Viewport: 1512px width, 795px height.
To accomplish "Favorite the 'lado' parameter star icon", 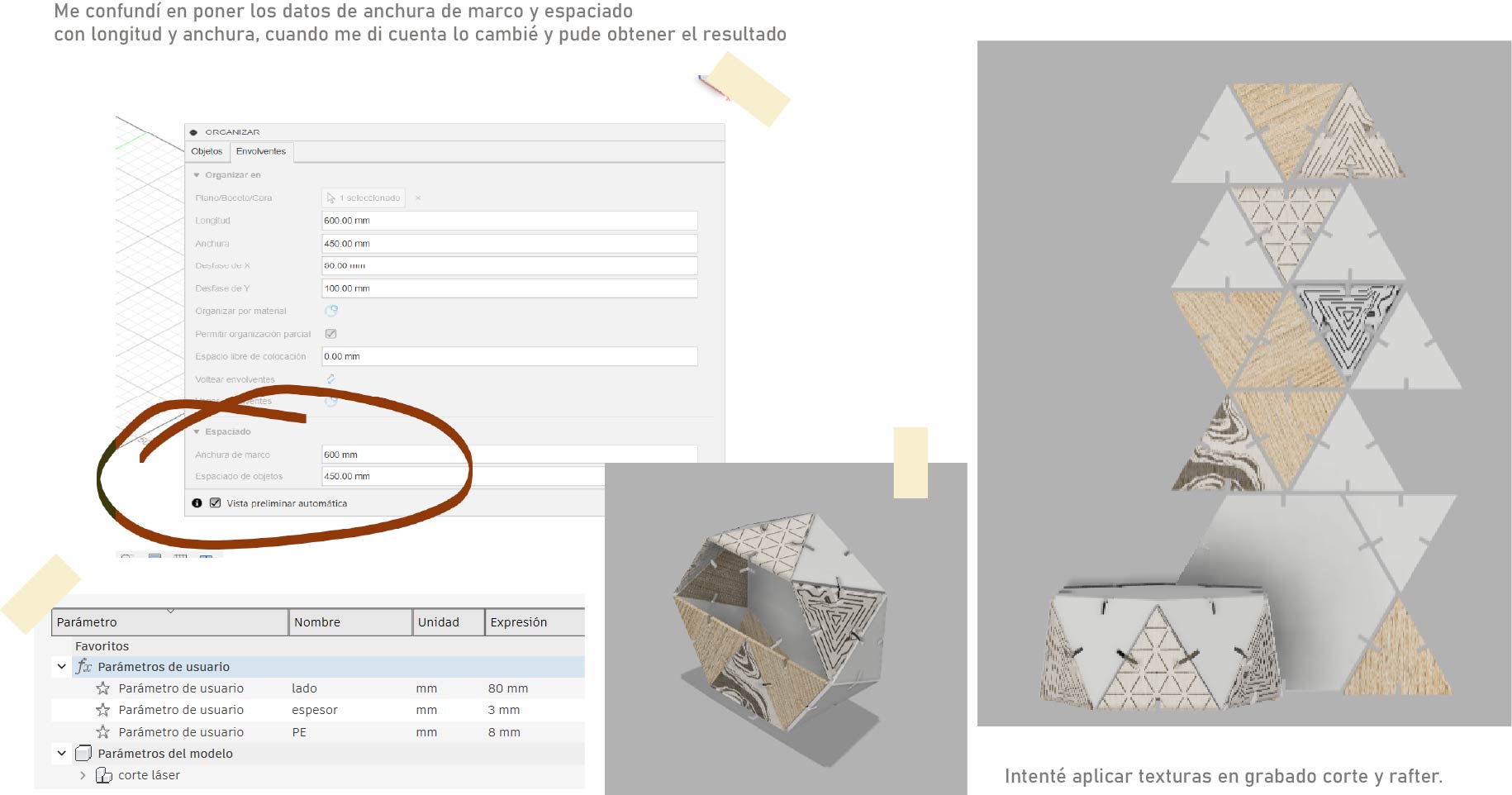I will [x=102, y=688].
